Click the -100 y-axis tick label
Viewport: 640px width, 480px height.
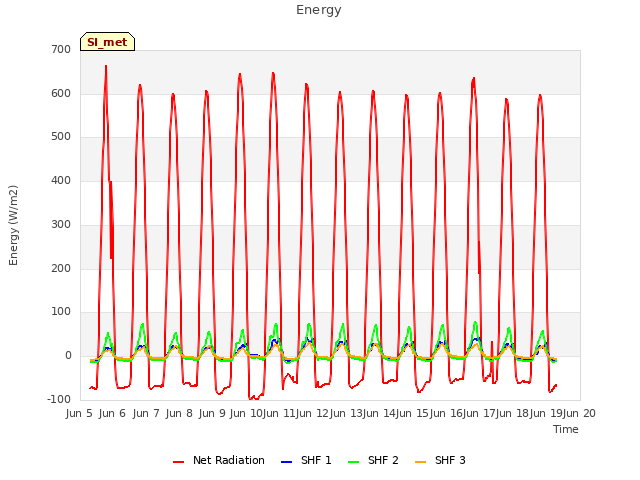pos(59,400)
